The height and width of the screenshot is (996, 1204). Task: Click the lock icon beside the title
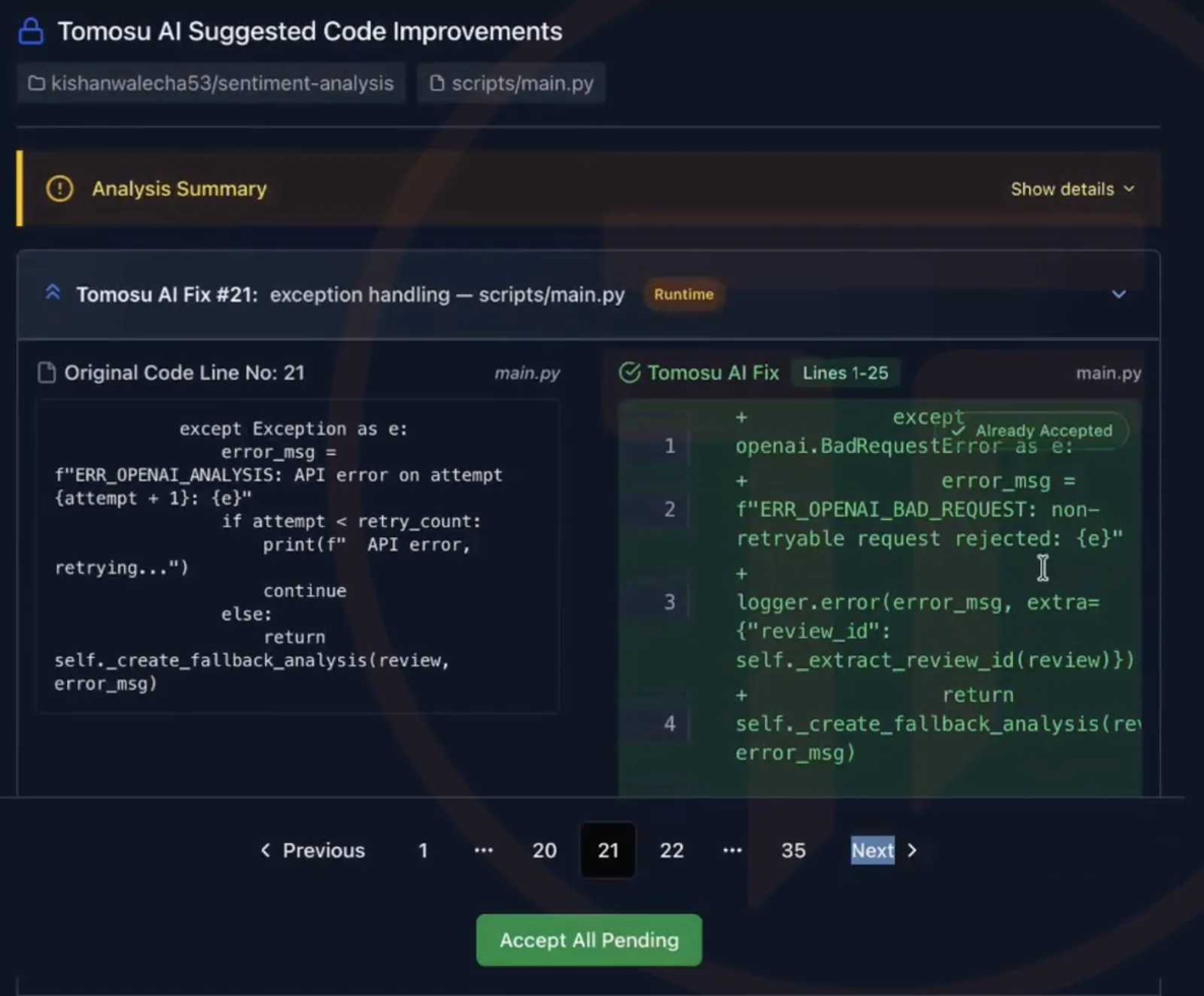pos(31,32)
